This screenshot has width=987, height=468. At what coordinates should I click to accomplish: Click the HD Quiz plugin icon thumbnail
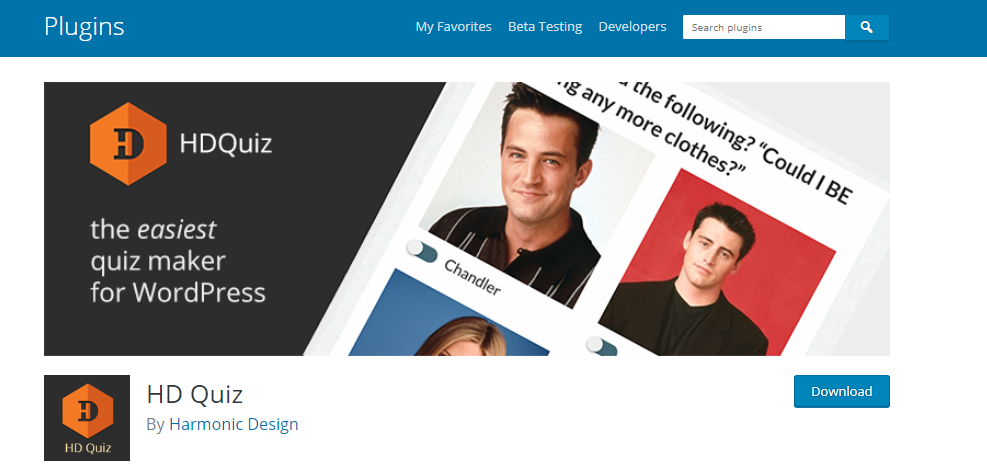pyautogui.click(x=87, y=418)
